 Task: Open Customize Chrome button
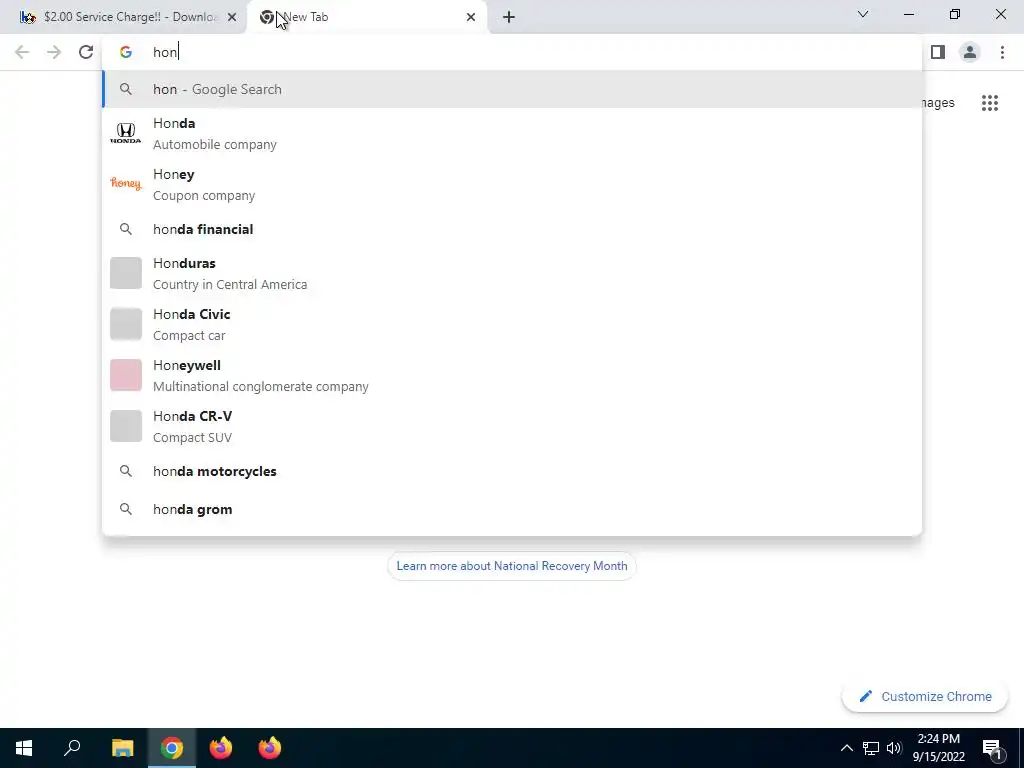(925, 697)
